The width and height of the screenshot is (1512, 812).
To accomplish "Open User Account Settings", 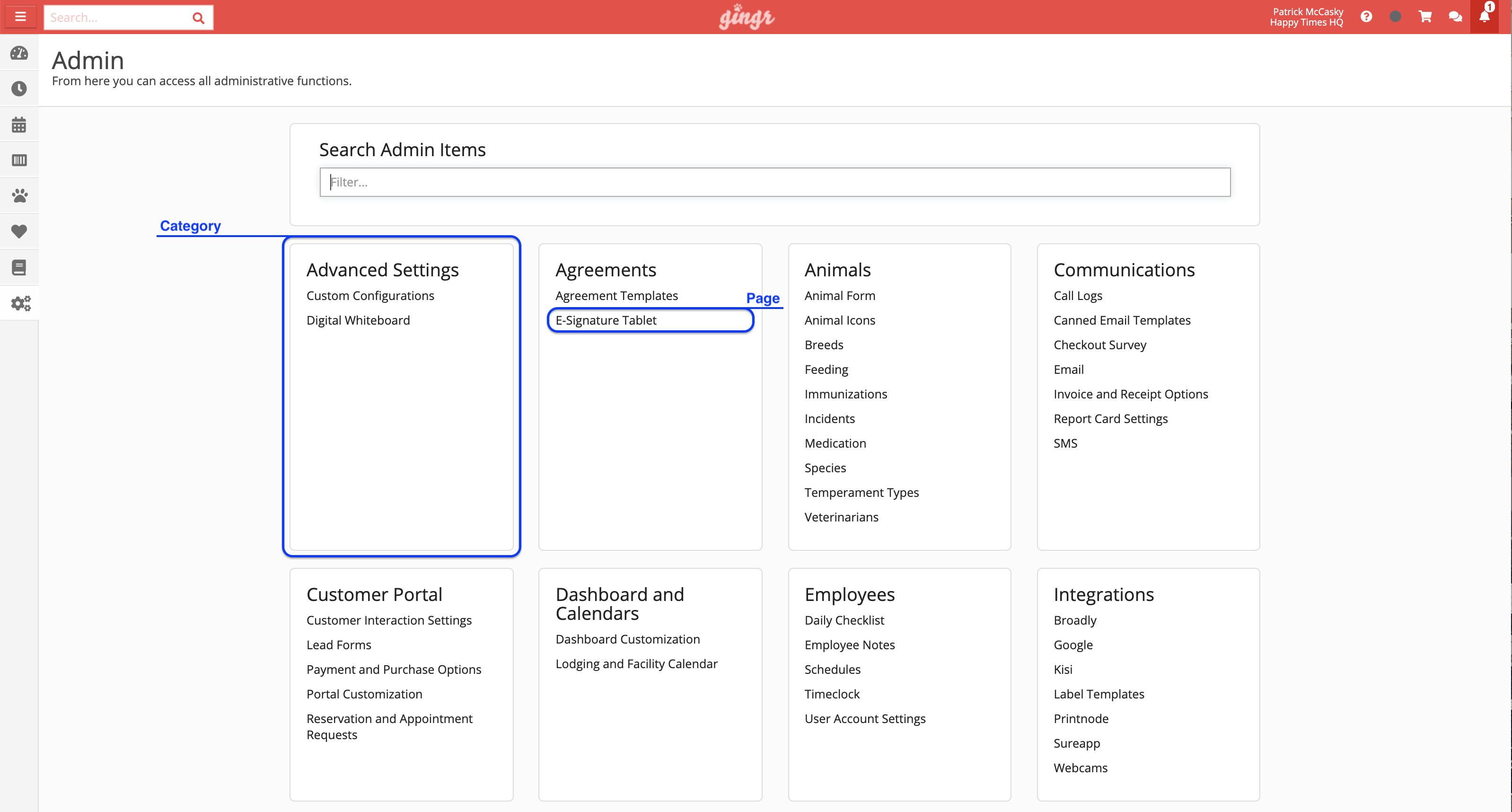I will 865,719.
